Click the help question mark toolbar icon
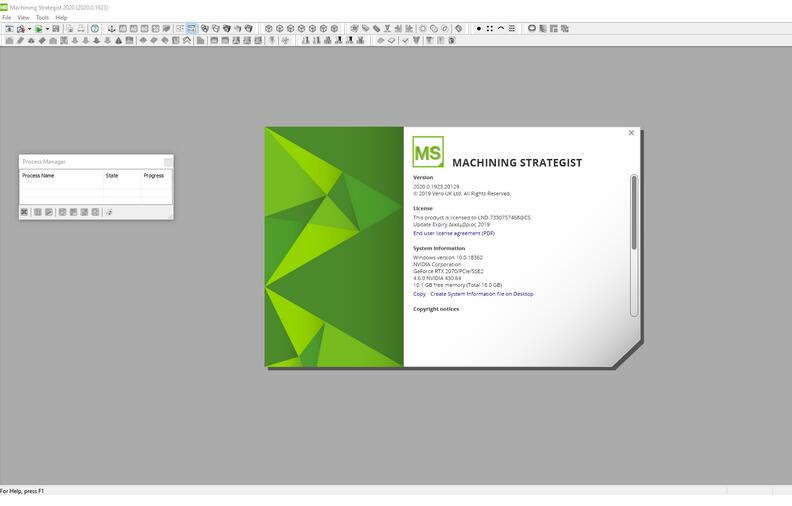792x506 pixels. pyautogui.click(x=94, y=29)
